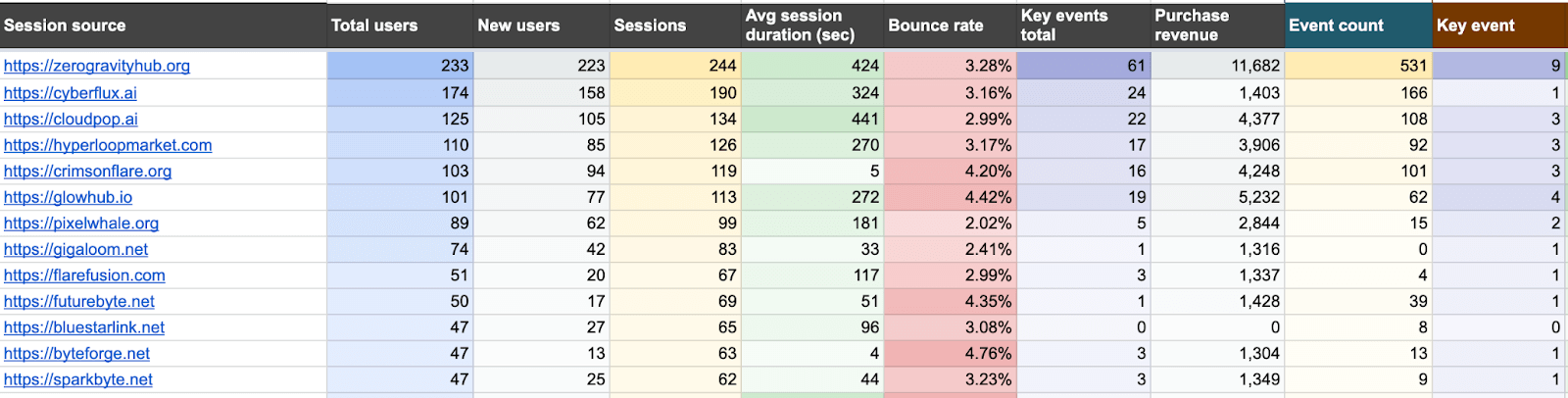This screenshot has width=1568, height=398.
Task: Open the gigaloom.net link
Action: tap(76, 249)
